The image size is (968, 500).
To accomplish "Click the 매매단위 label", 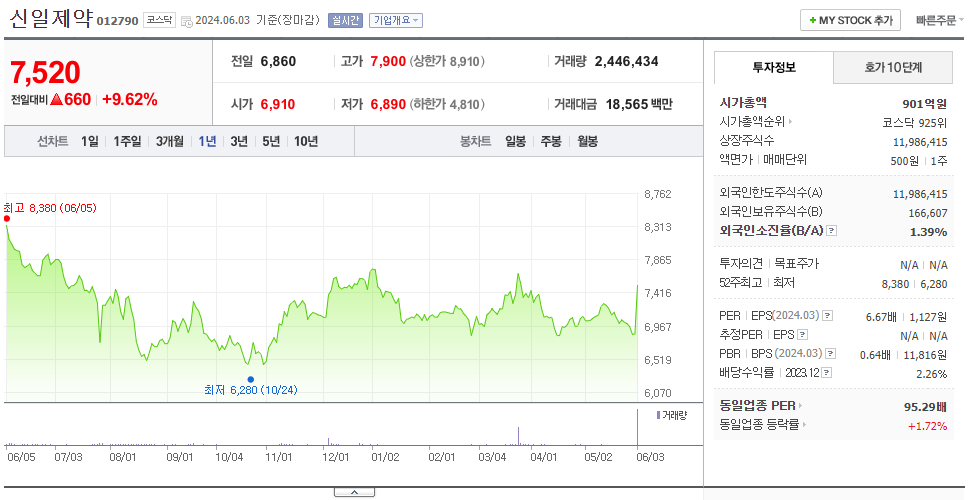I will (x=785, y=160).
